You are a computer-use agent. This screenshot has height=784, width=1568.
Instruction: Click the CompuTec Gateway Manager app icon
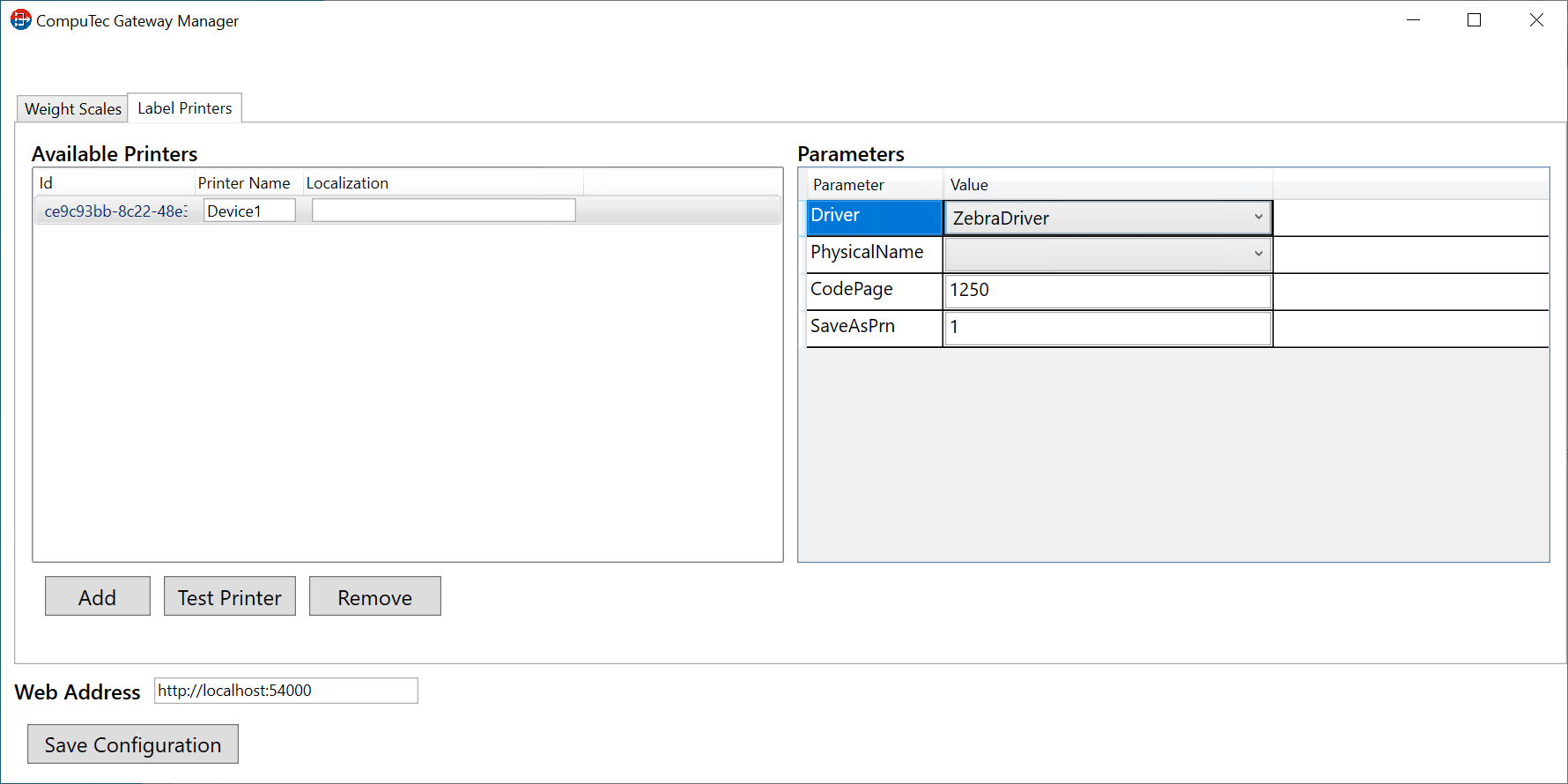20,20
